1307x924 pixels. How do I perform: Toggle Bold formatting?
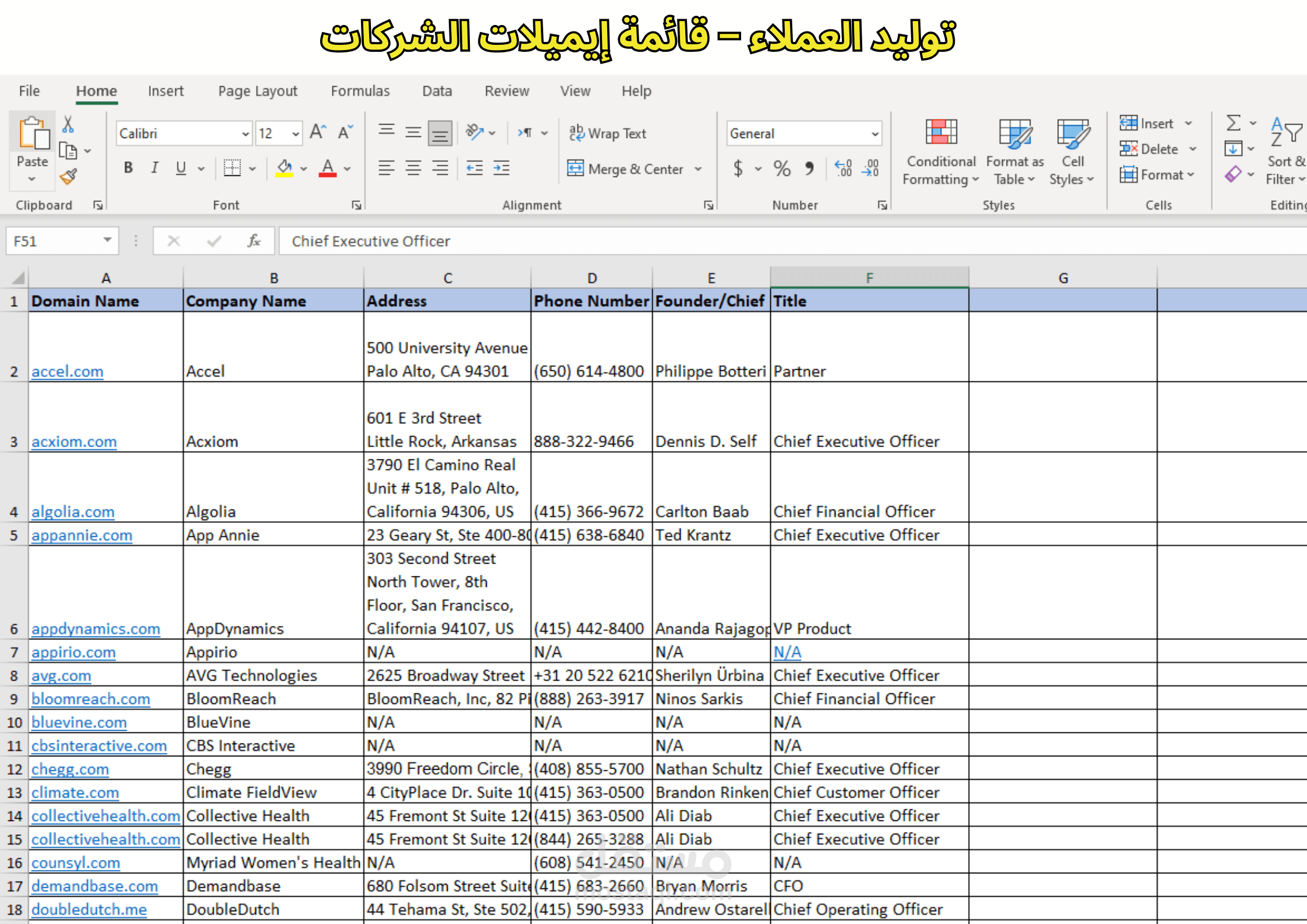[x=129, y=168]
